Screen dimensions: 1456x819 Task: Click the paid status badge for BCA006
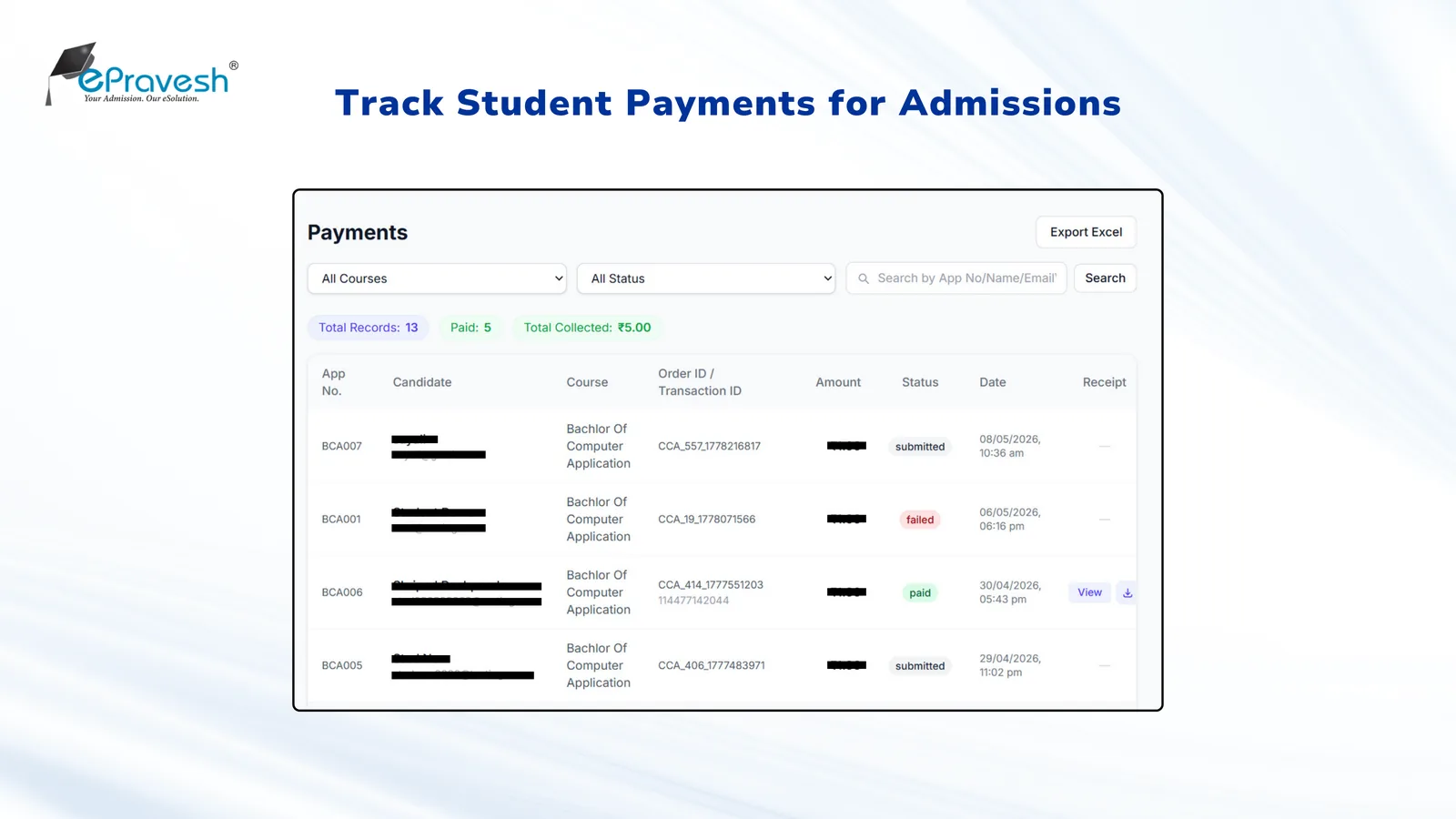920,593
